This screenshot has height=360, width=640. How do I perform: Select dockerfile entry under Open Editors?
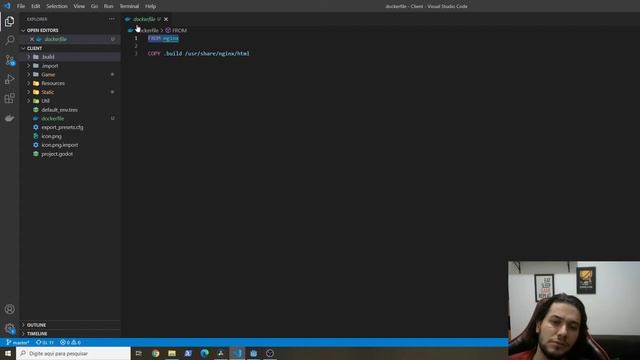pyautogui.click(x=56, y=39)
